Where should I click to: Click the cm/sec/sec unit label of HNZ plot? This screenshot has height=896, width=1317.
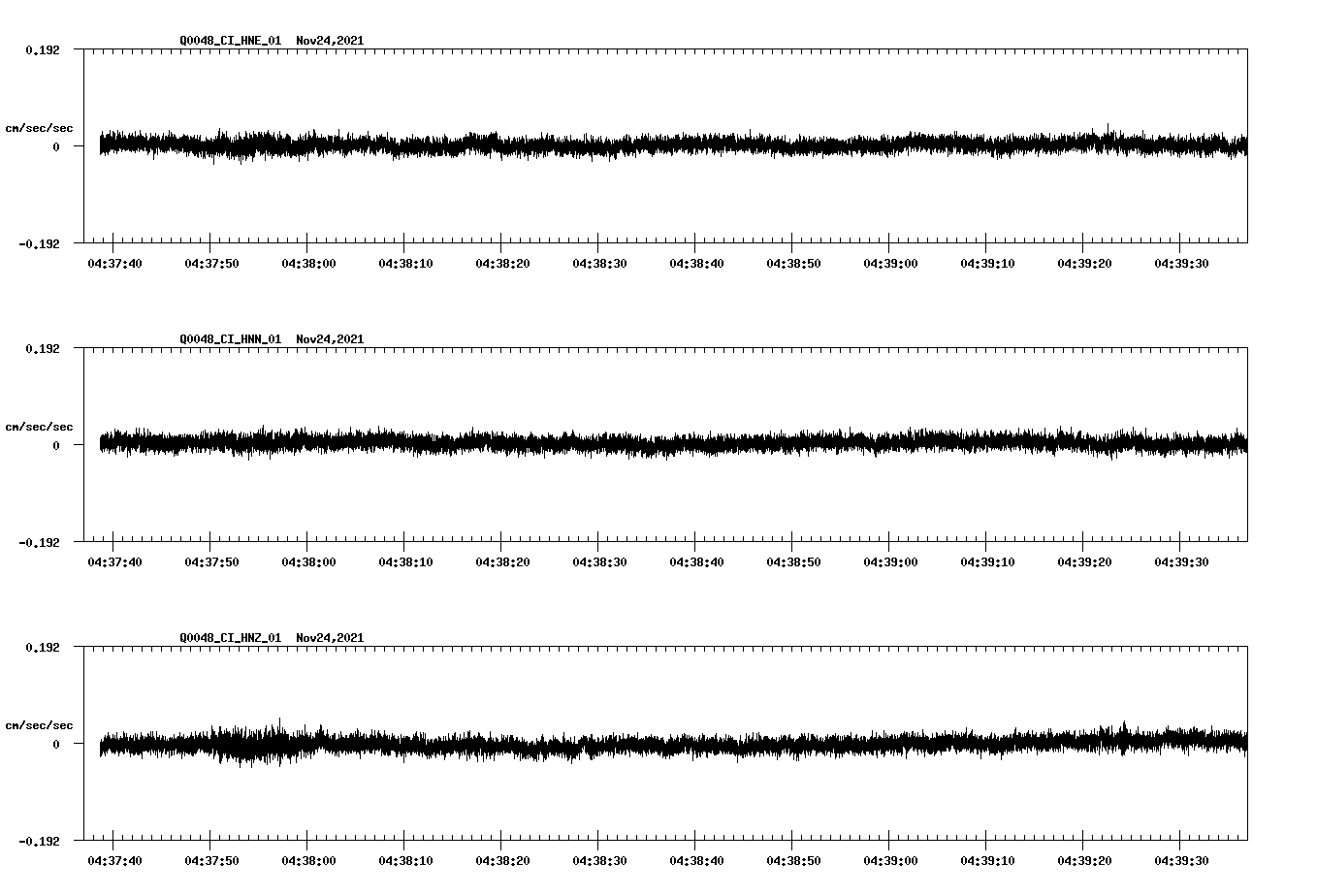[x=39, y=725]
